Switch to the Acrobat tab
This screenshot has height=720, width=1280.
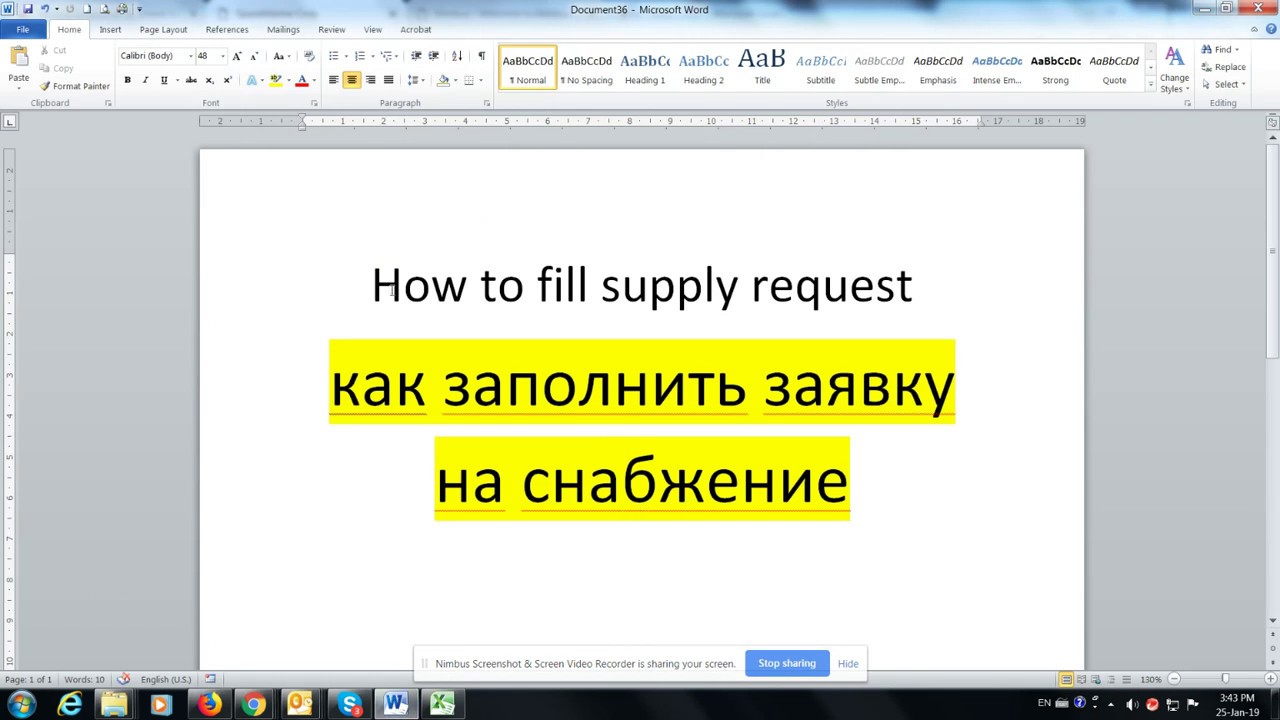[416, 29]
